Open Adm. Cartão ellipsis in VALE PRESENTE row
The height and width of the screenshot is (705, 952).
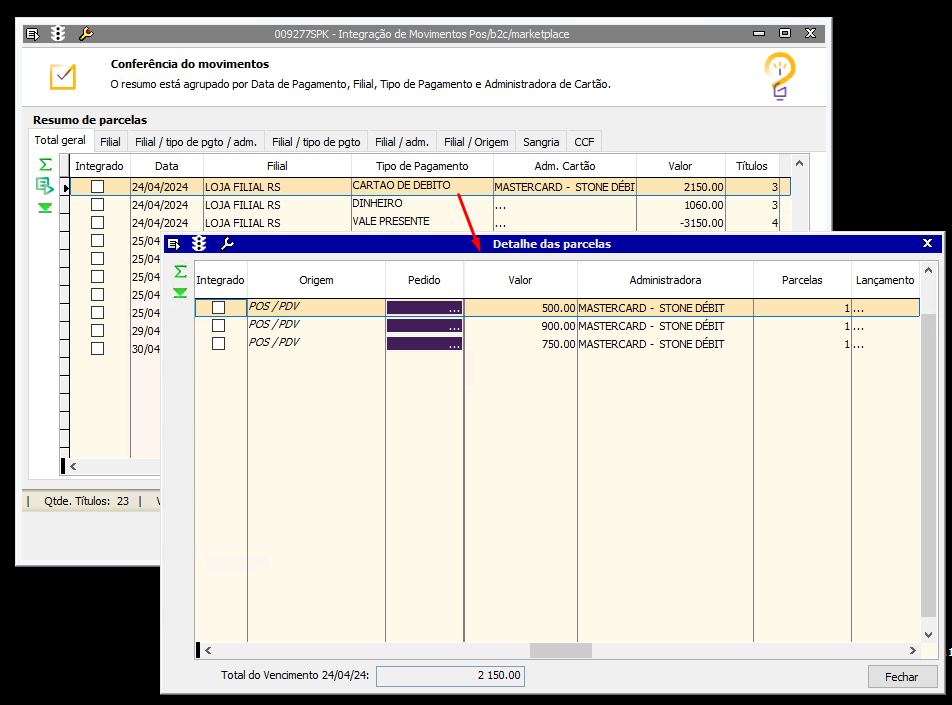(x=500, y=224)
